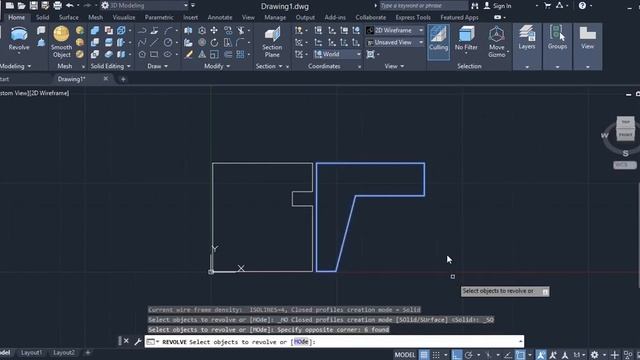Click the Plot printer icon

pos(58,6)
